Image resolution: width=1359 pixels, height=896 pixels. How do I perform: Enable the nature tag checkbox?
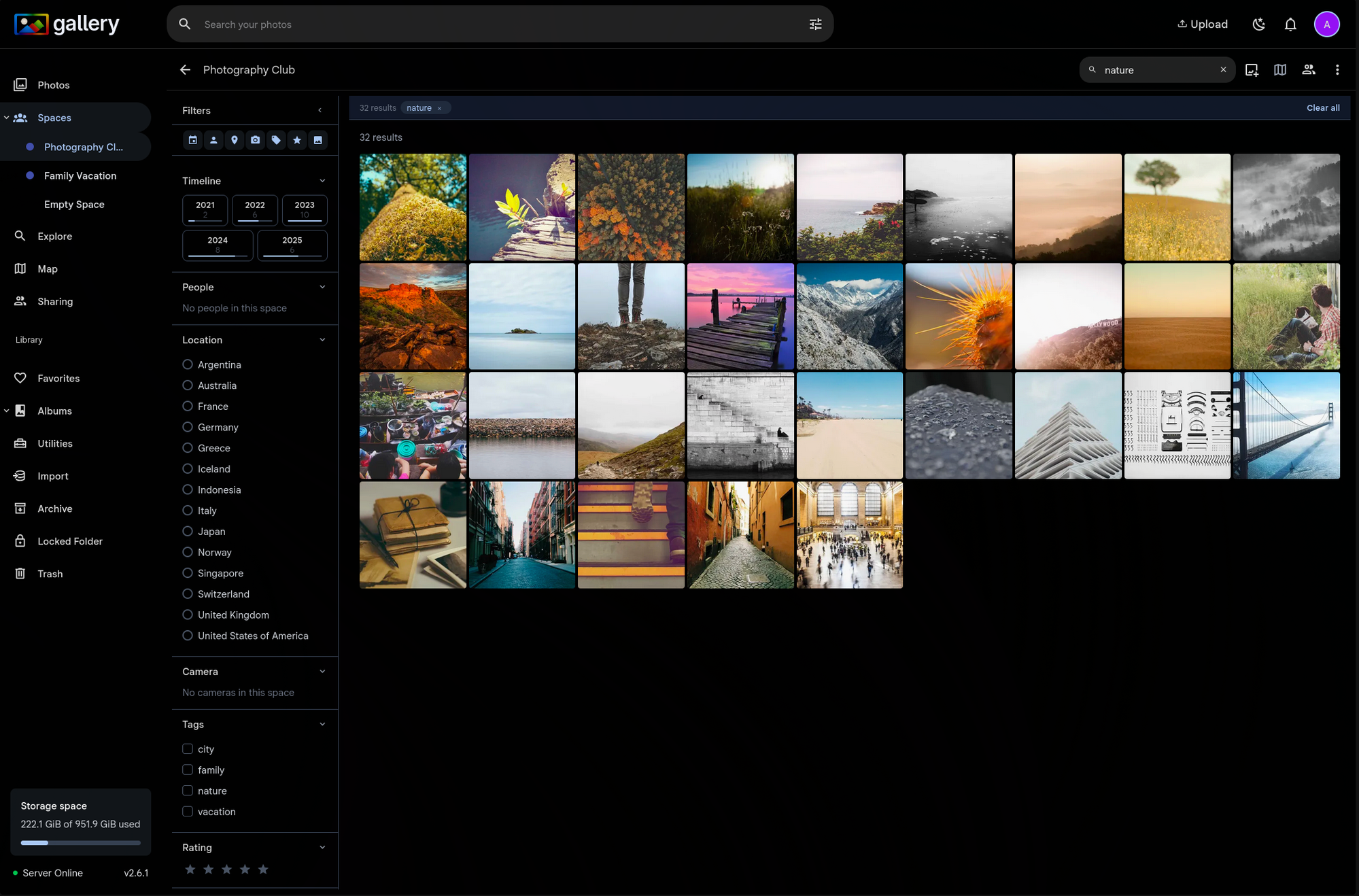click(x=188, y=791)
